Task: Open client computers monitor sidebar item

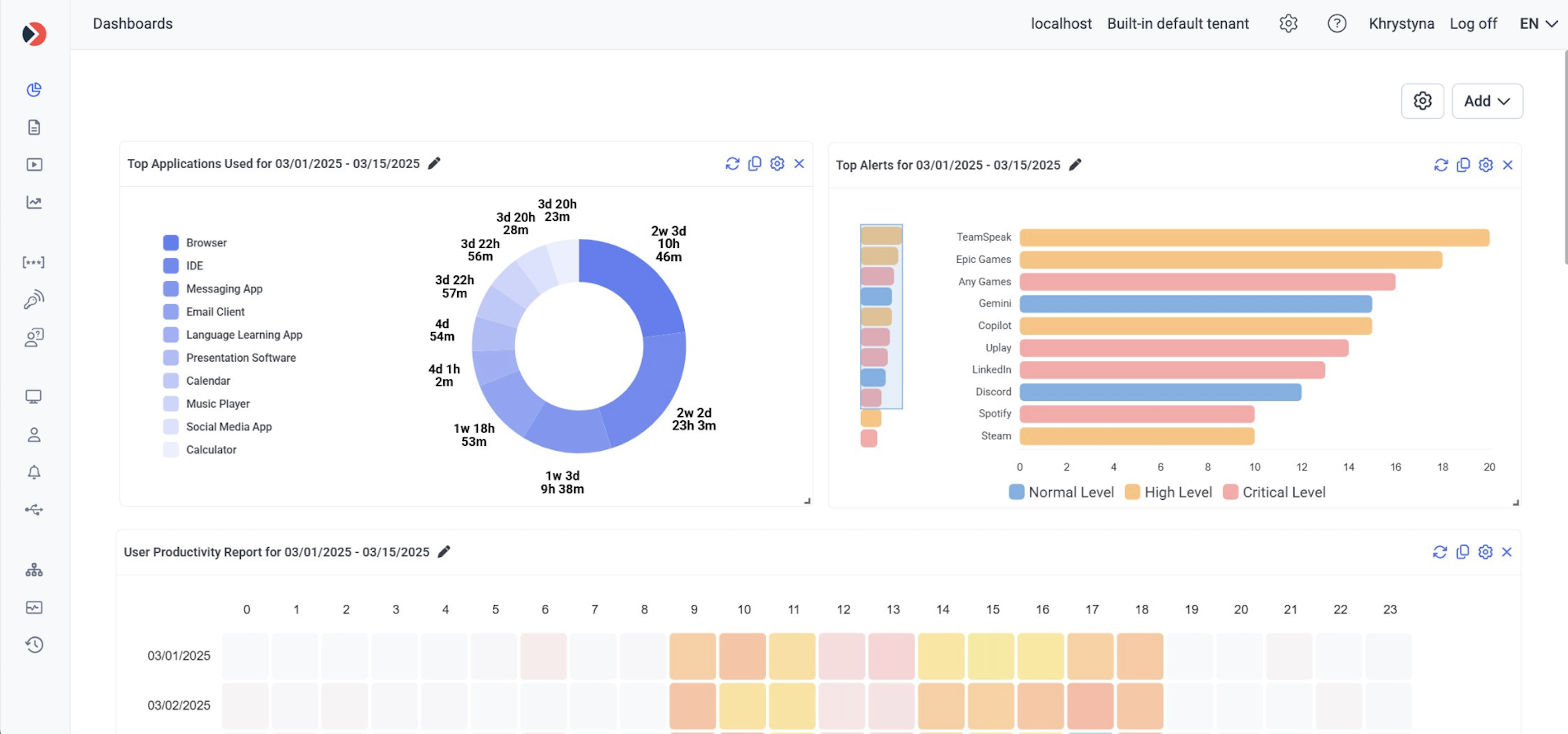Action: click(x=34, y=397)
